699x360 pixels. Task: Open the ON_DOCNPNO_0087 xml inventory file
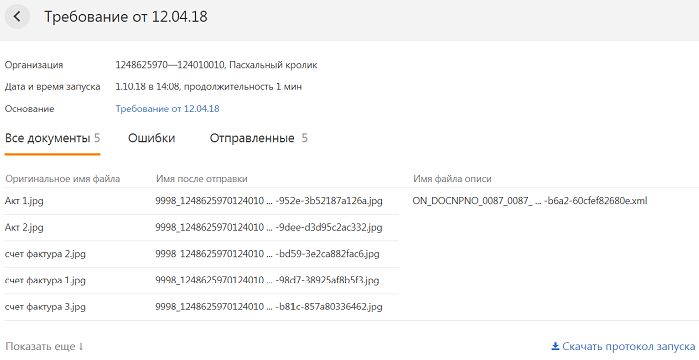point(530,201)
